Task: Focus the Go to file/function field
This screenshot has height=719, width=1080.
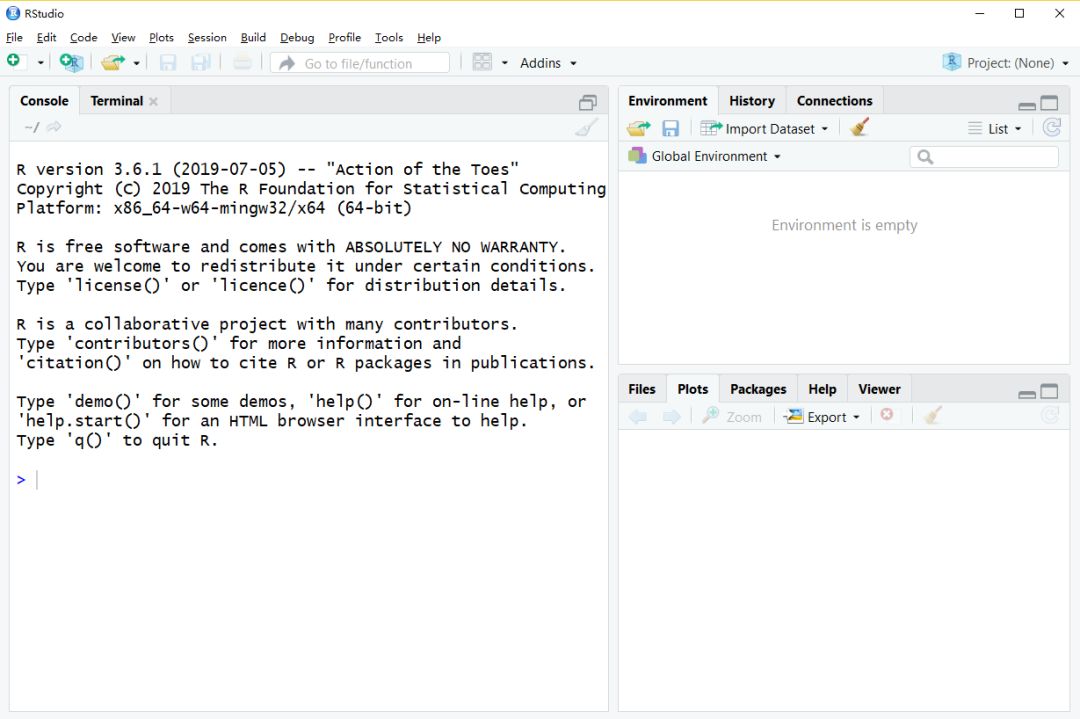Action: click(360, 63)
